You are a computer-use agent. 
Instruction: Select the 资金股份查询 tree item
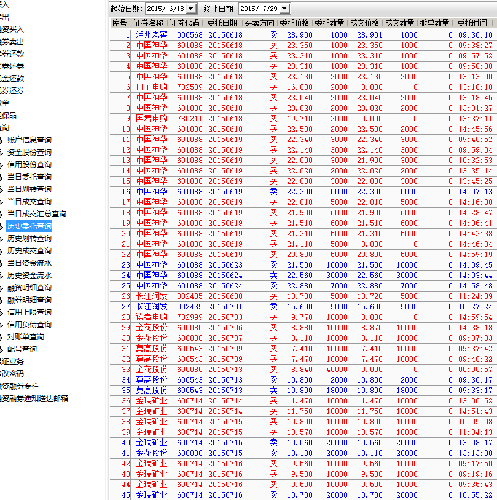pos(29,152)
